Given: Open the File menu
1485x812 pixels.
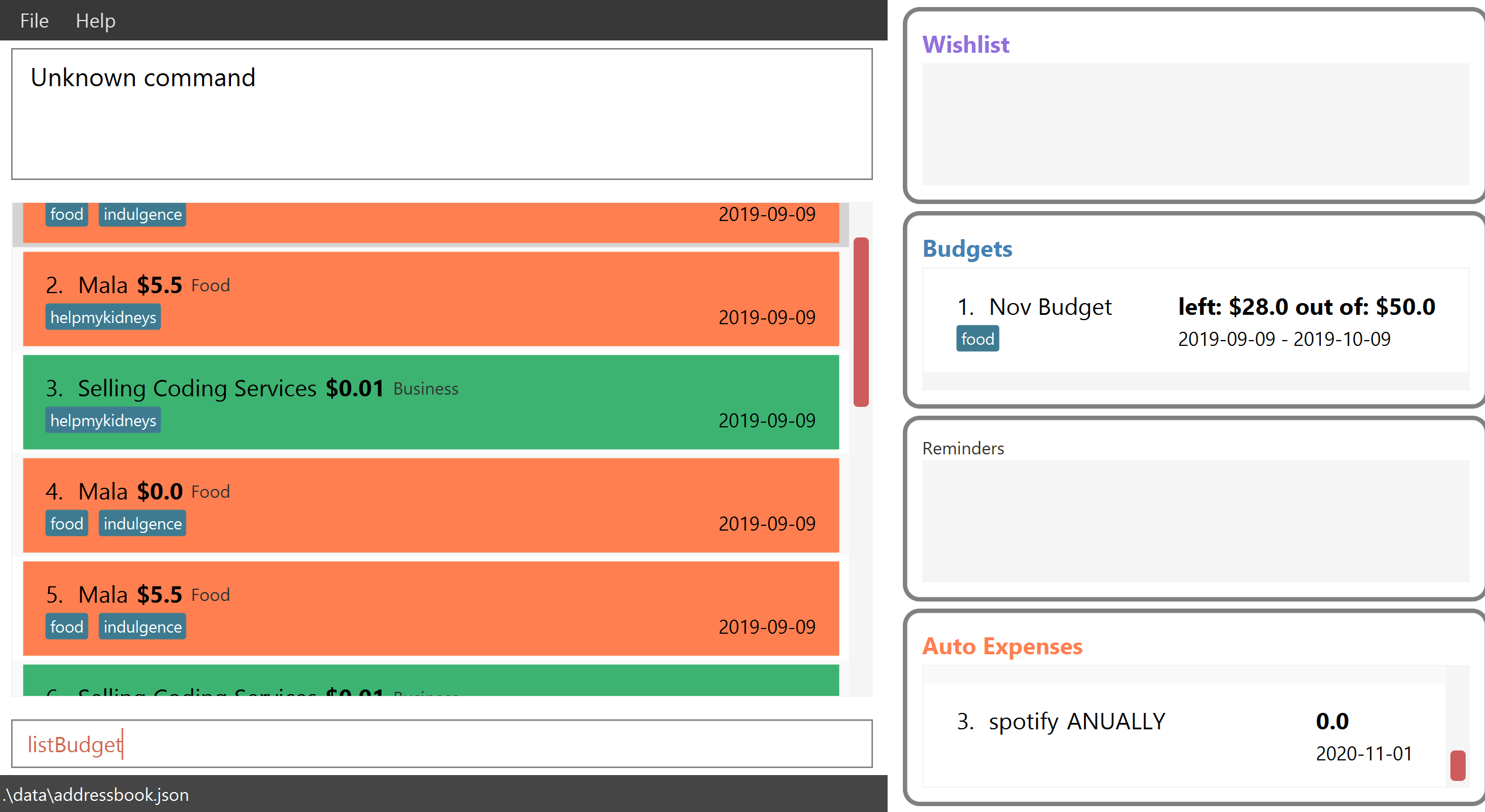Looking at the screenshot, I should (x=34, y=21).
